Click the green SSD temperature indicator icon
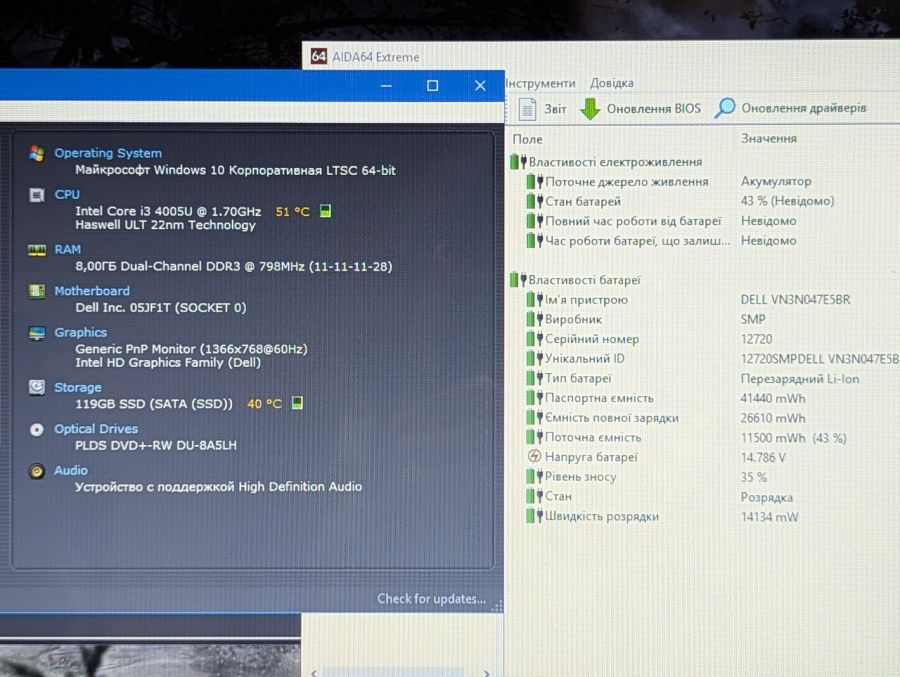Viewport: 900px width, 677px height. (297, 403)
